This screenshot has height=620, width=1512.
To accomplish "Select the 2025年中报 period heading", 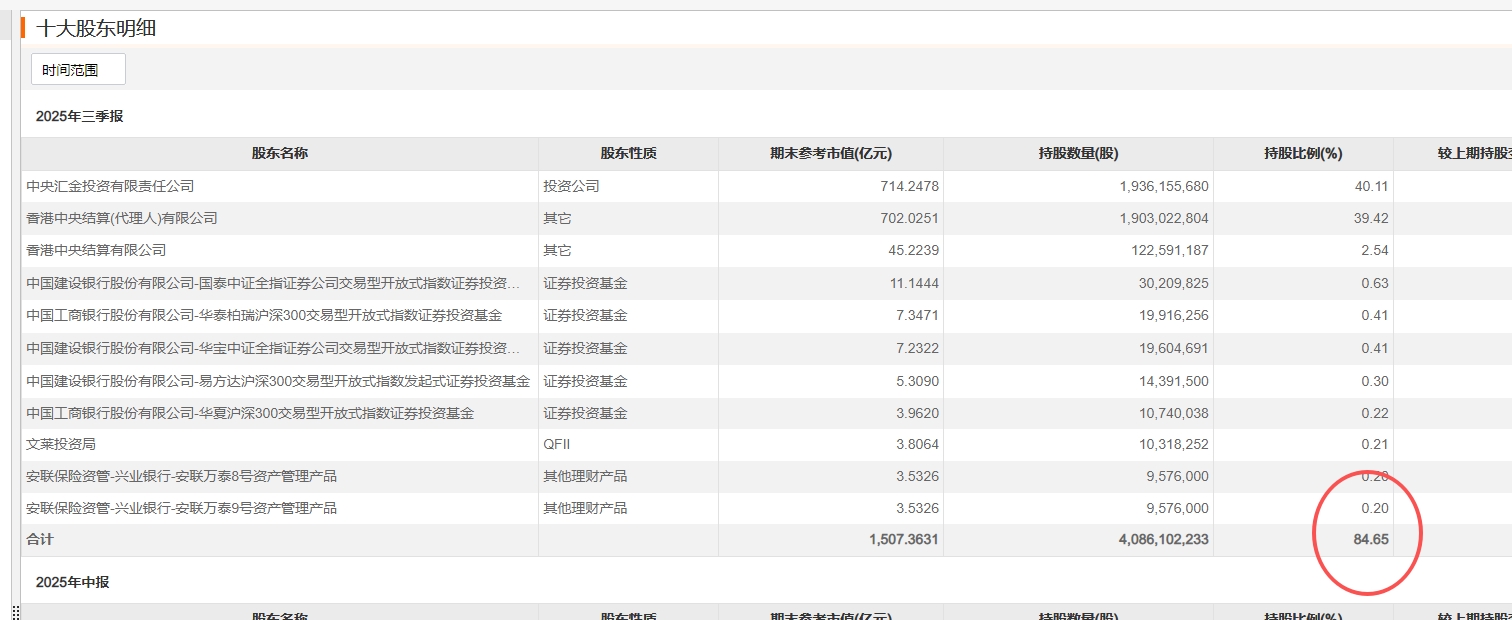I will pyautogui.click(x=73, y=582).
